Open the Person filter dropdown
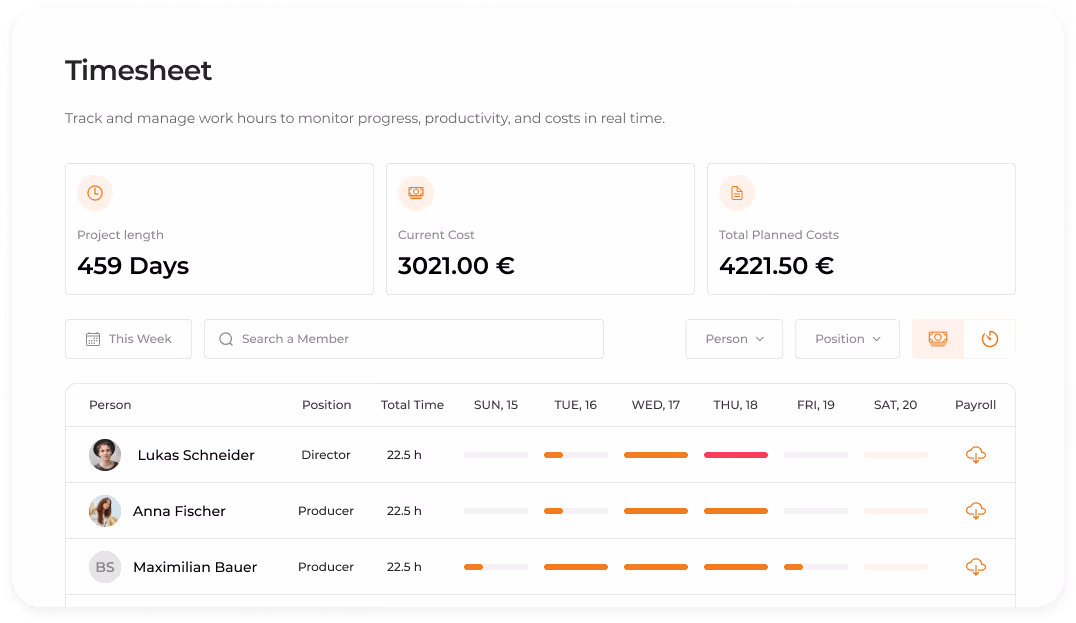 734,339
